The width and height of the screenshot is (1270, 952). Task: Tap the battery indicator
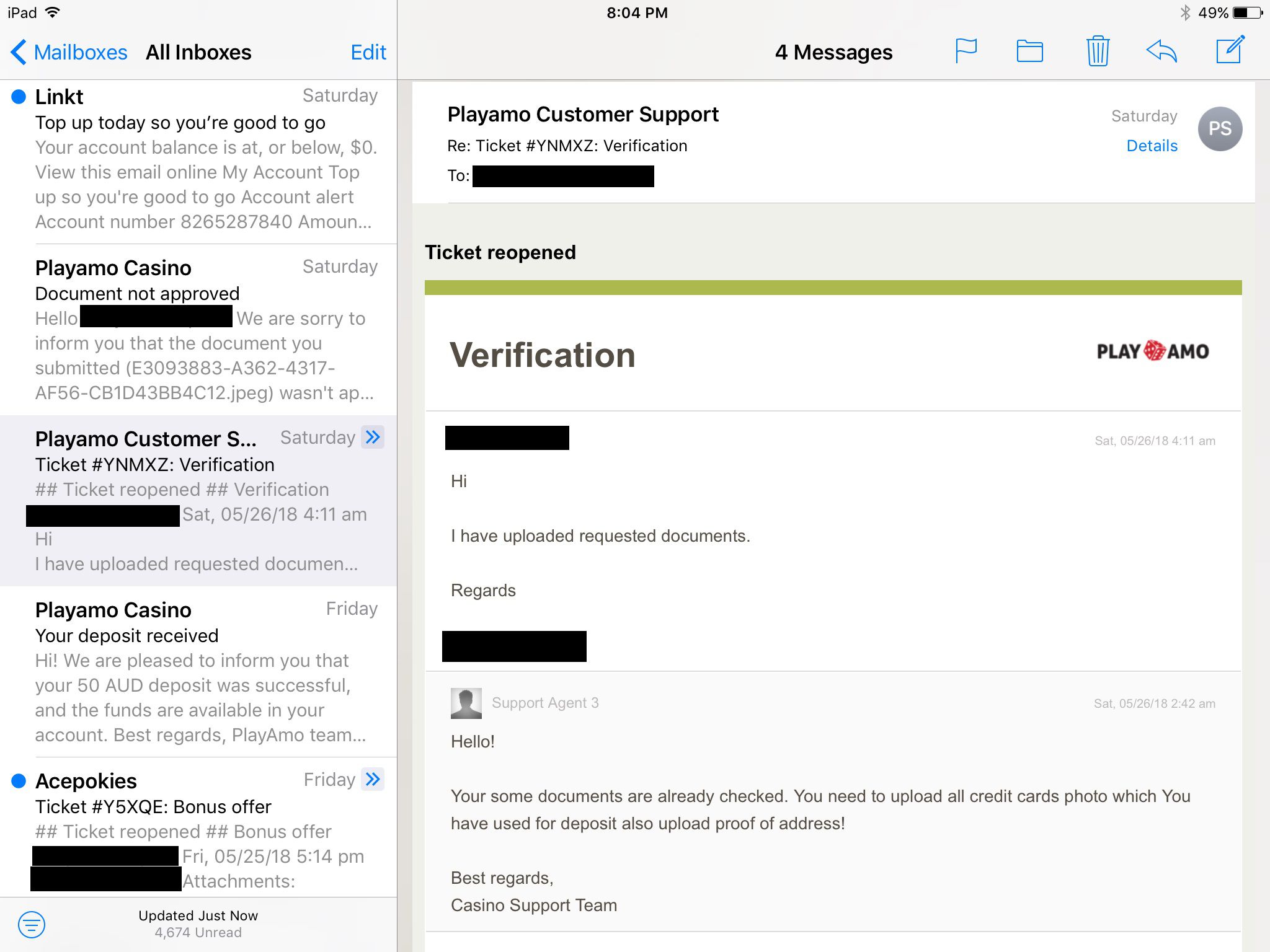(1248, 12)
